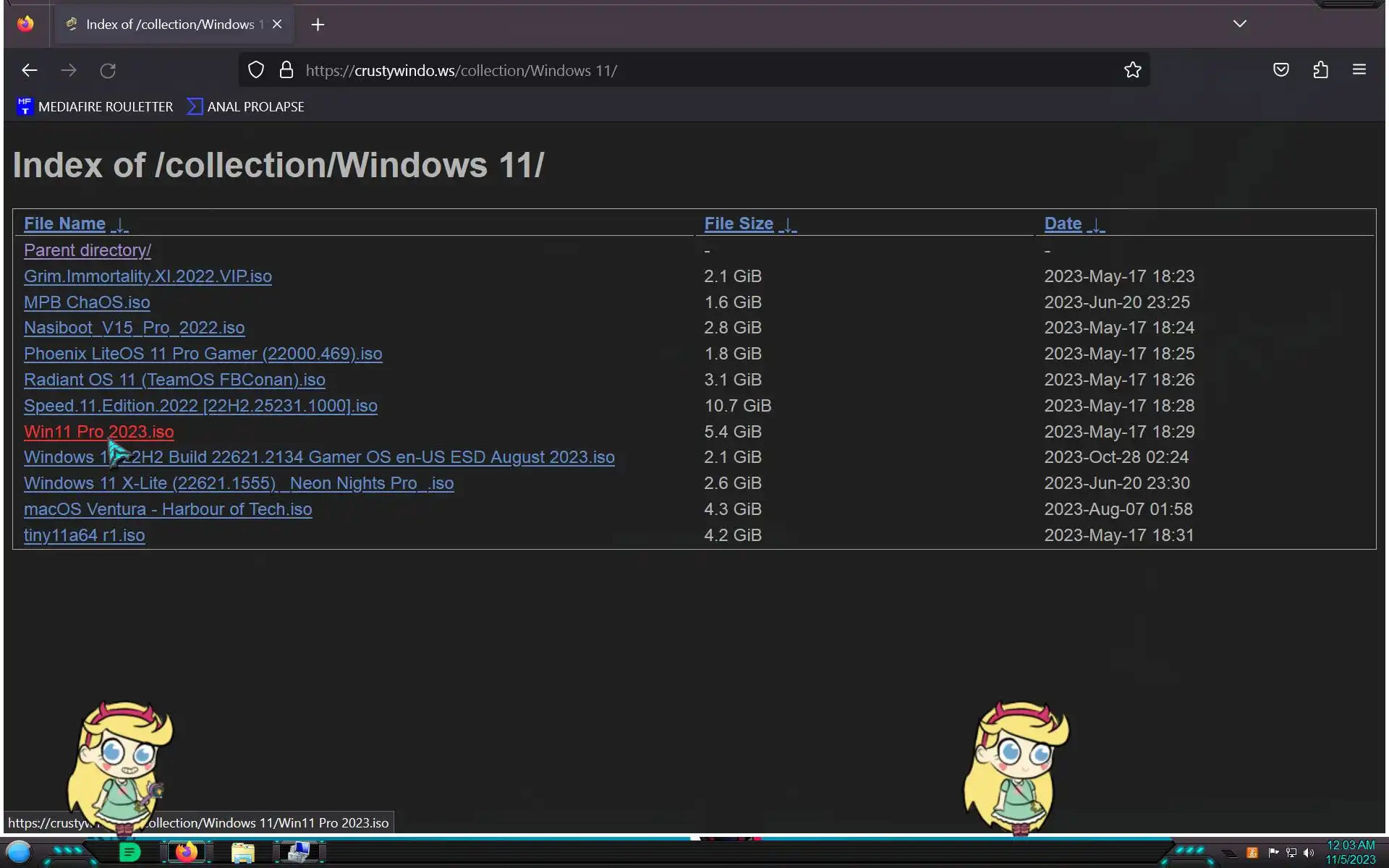
Task: Click the Firefox back arrow button
Action: pyautogui.click(x=29, y=70)
